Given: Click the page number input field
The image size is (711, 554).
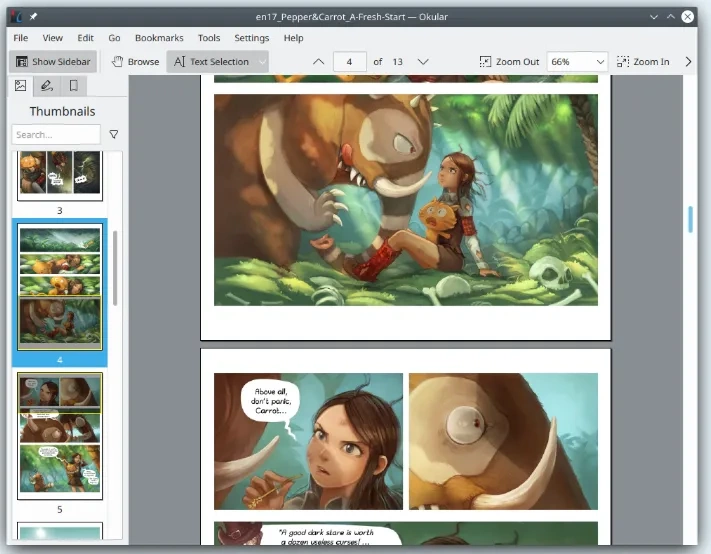Looking at the screenshot, I should click(350, 62).
